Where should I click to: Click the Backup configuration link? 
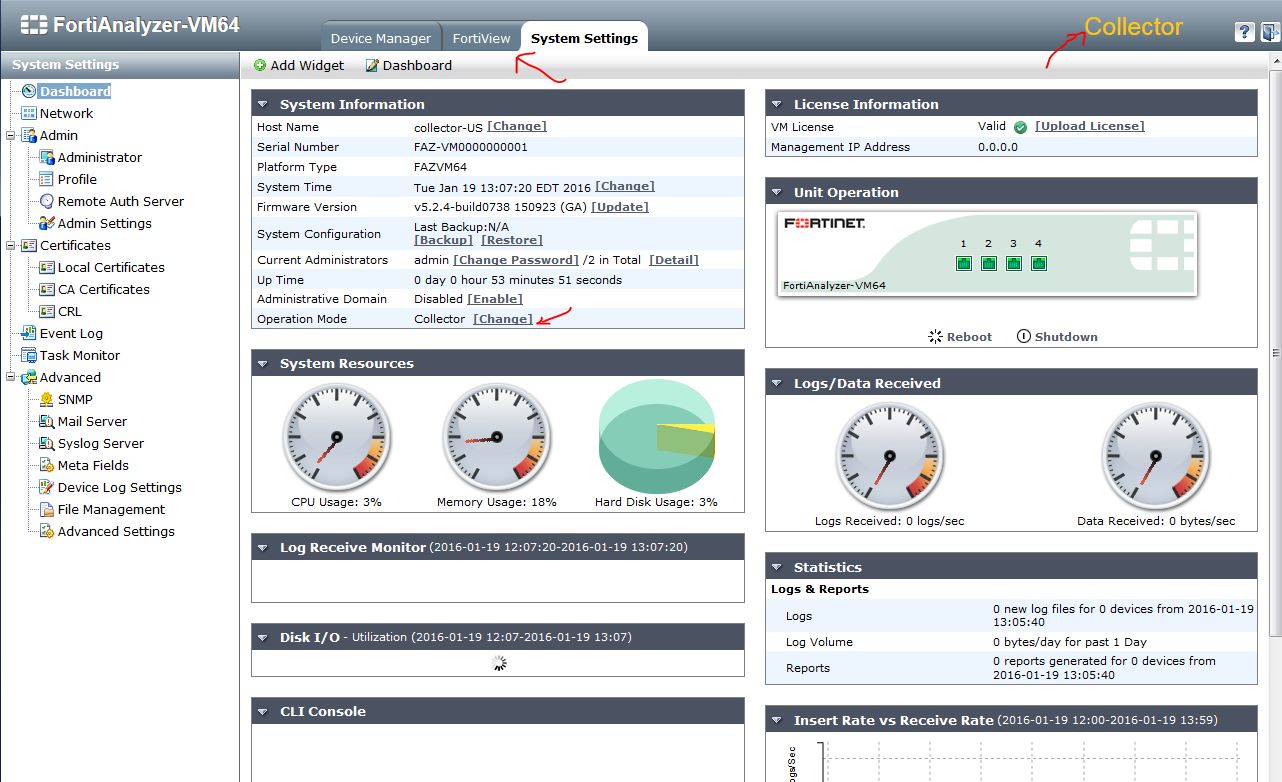coord(443,240)
